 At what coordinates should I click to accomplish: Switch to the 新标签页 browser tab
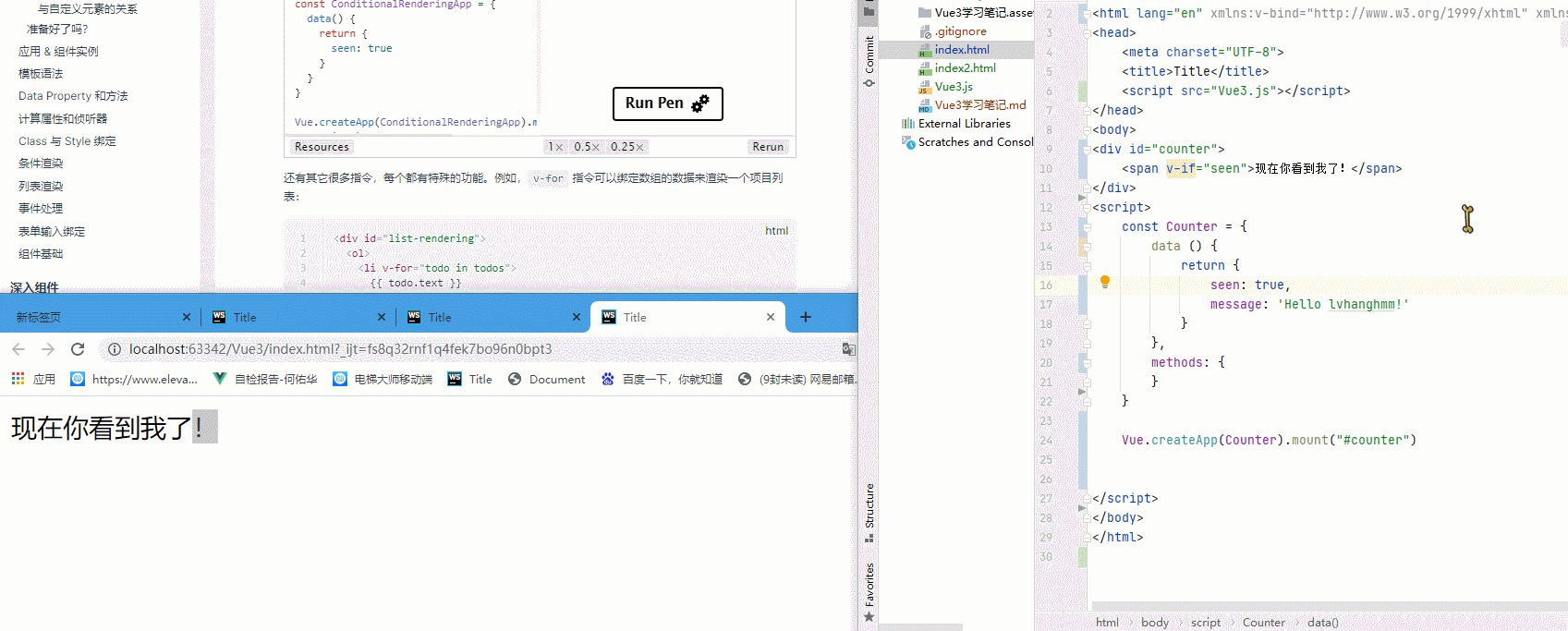[99, 317]
